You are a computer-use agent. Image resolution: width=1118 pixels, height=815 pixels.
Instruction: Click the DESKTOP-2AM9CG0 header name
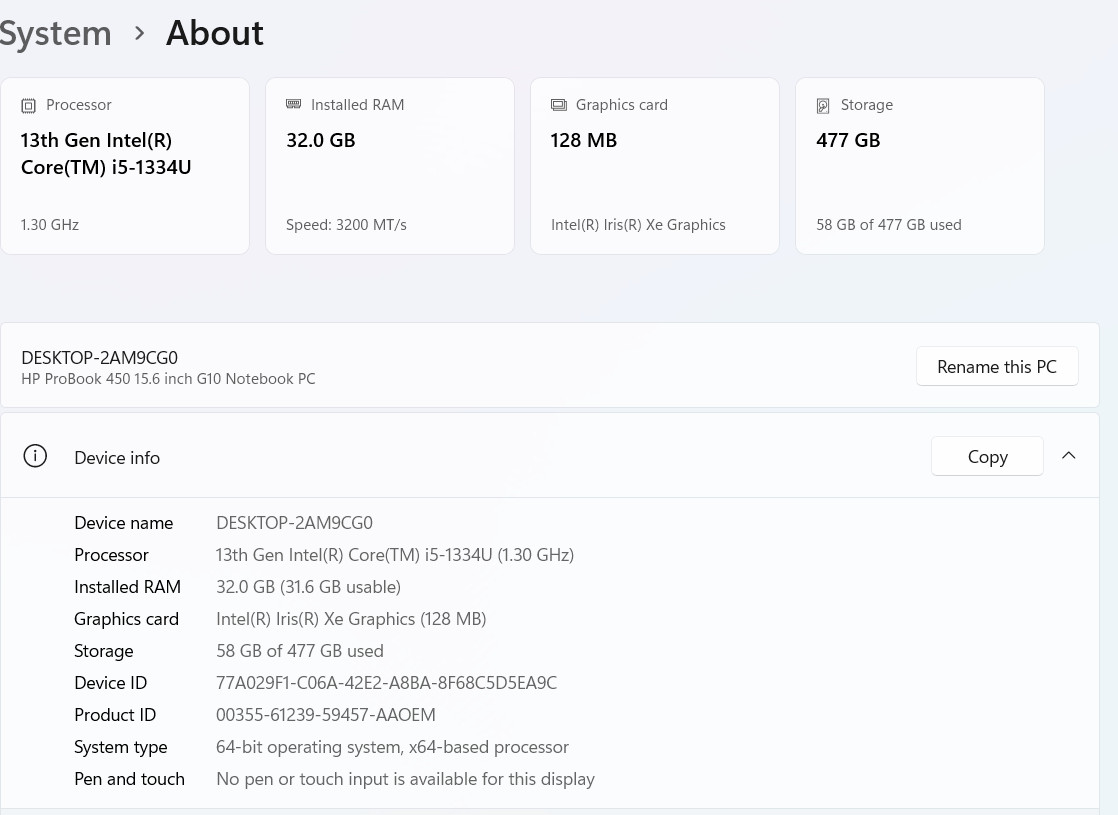tap(100, 358)
